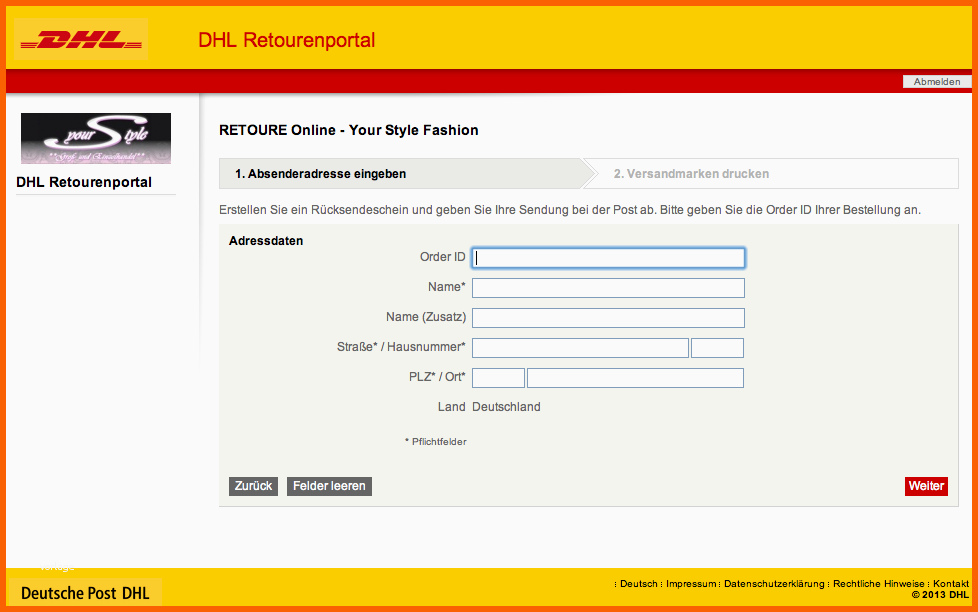The image size is (978, 612).
Task: Click RETOURE Online - Your Style Fashion heading
Action: [349, 130]
